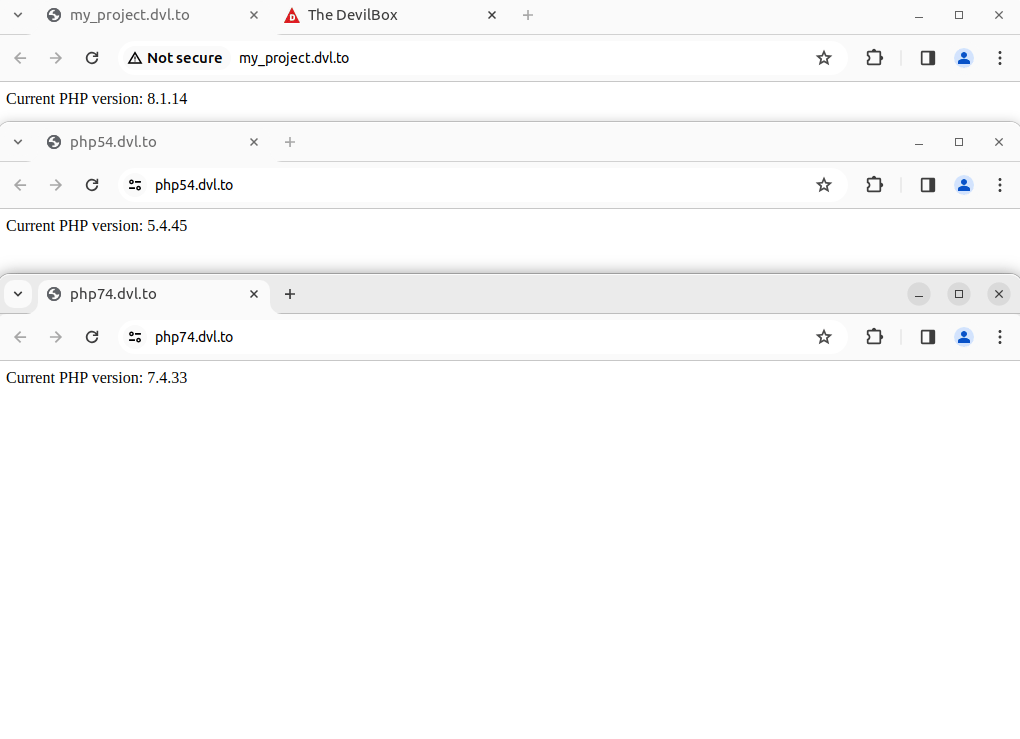Toggle side panel in my_project.dvl.to window
The width and height of the screenshot is (1020, 739).
click(x=928, y=58)
